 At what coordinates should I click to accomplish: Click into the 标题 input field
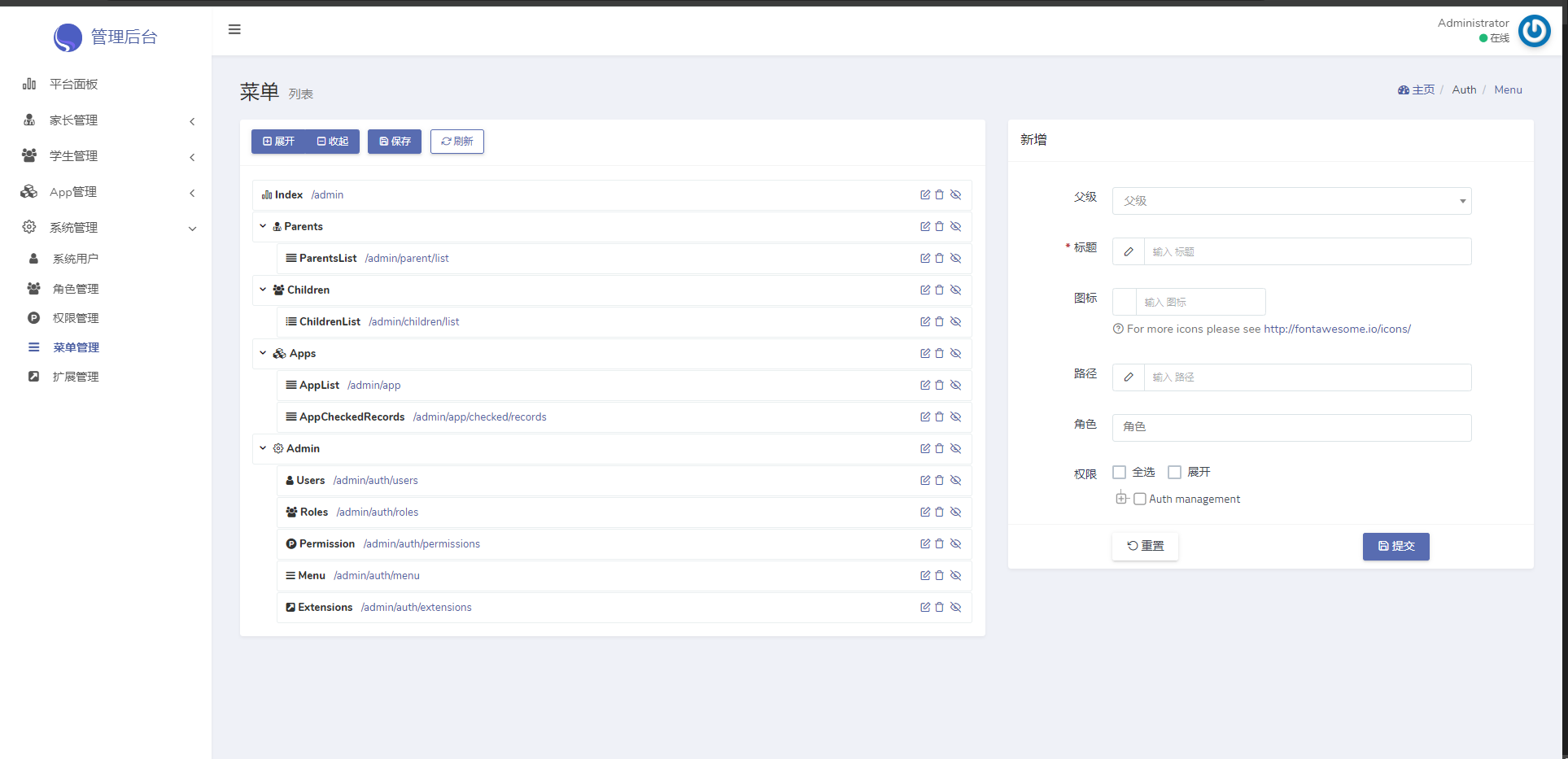pyautogui.click(x=1308, y=251)
